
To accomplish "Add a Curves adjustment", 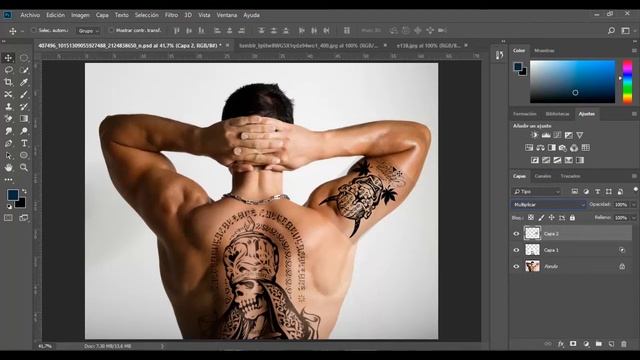I will click(557, 135).
